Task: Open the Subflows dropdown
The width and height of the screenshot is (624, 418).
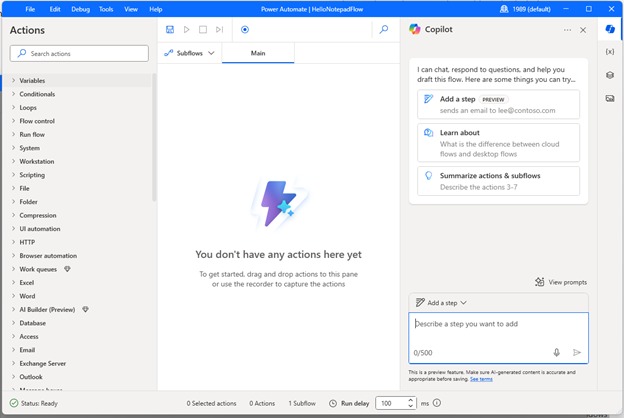Action: (189, 53)
